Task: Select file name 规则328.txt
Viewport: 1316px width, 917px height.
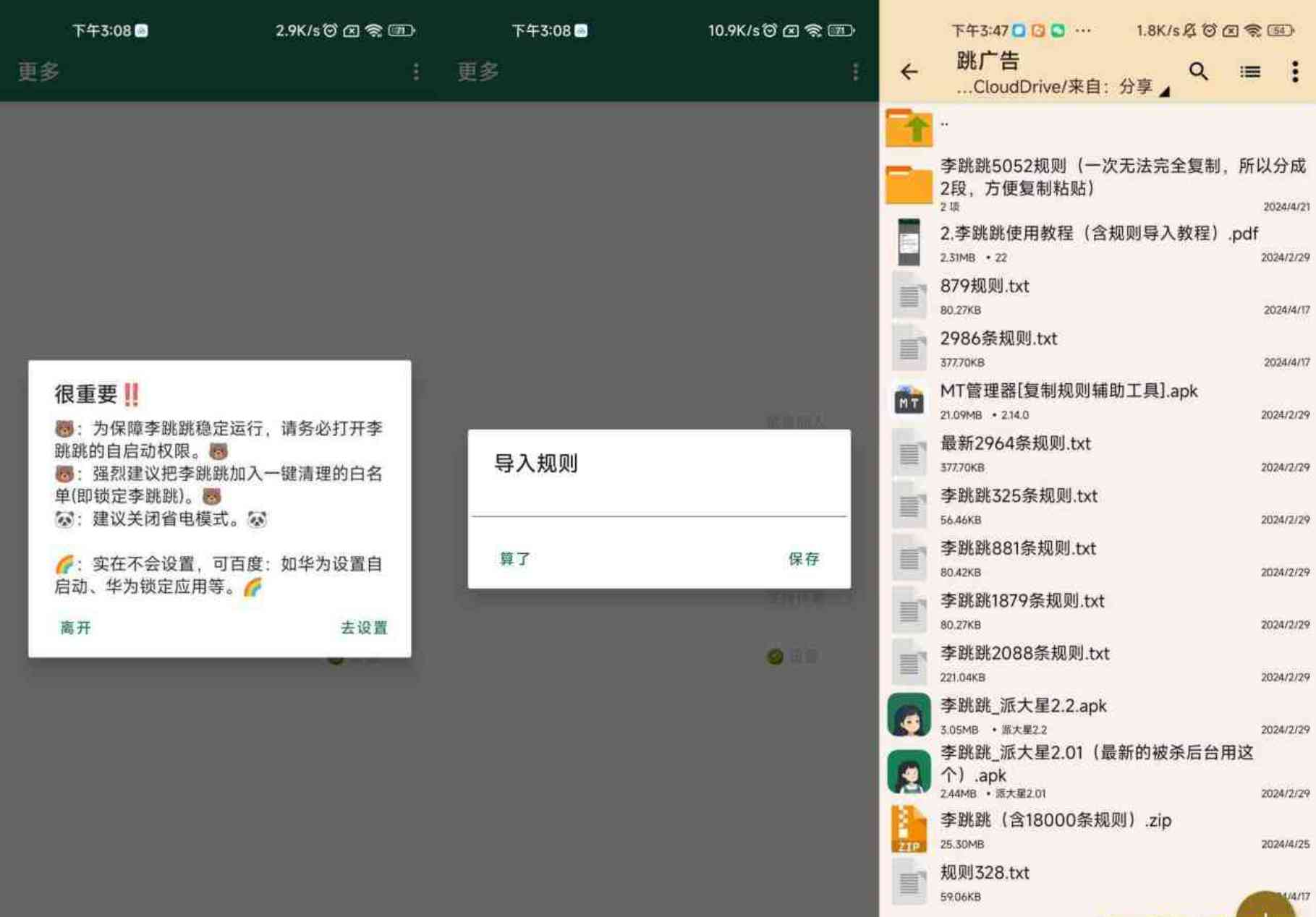Action: [x=985, y=873]
